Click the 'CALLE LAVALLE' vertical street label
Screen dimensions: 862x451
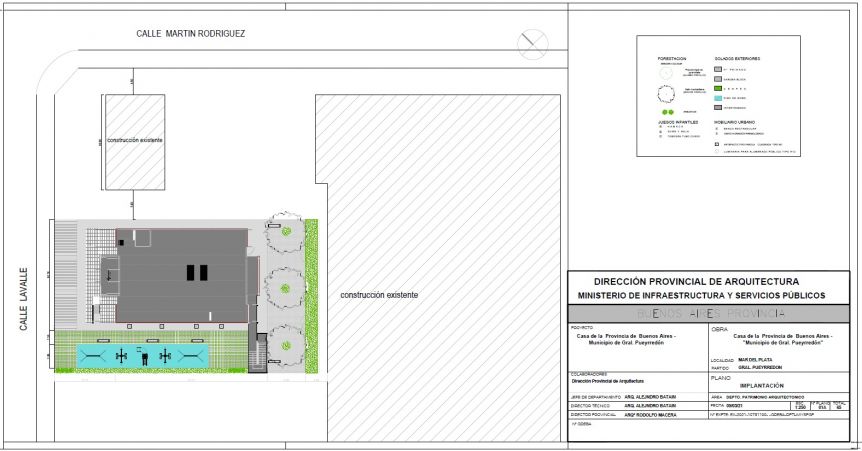click(x=24, y=299)
